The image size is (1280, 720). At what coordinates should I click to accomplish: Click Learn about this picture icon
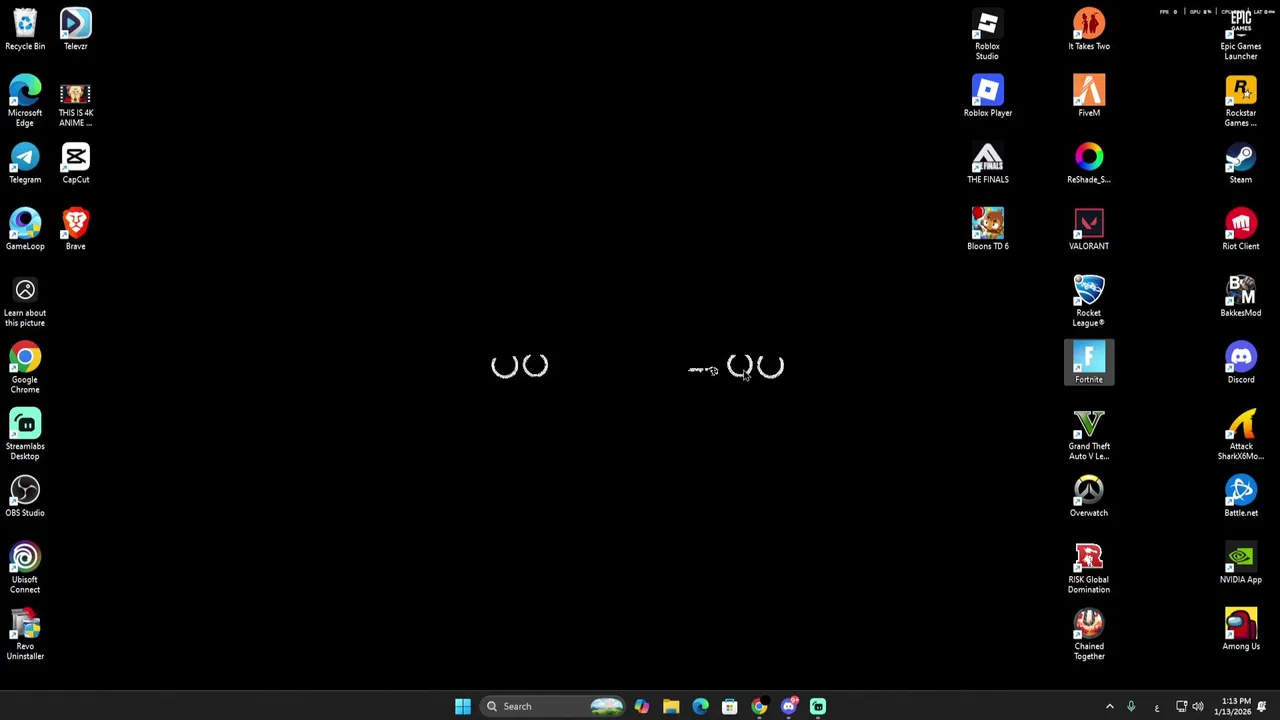pyautogui.click(x=25, y=301)
